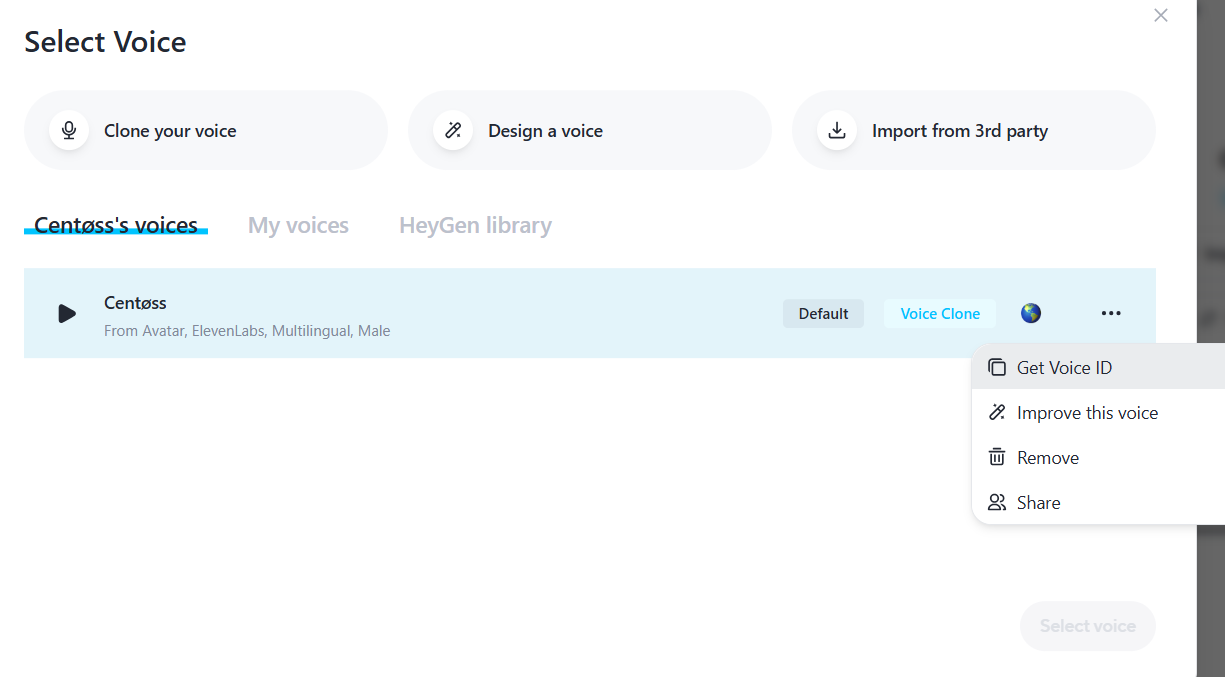Click the Select Voice heading

(x=105, y=42)
